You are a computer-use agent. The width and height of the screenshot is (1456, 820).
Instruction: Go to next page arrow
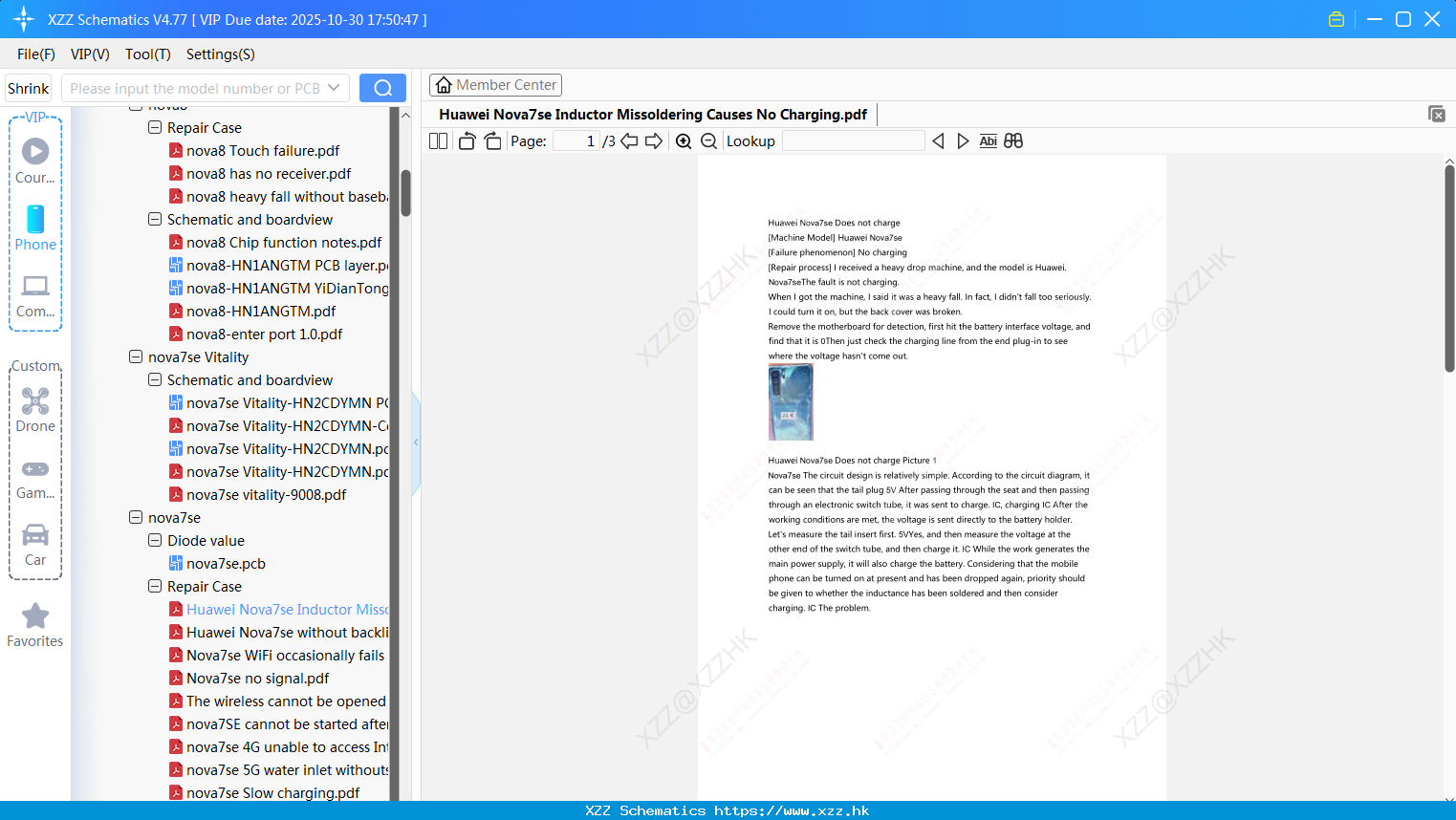click(654, 140)
